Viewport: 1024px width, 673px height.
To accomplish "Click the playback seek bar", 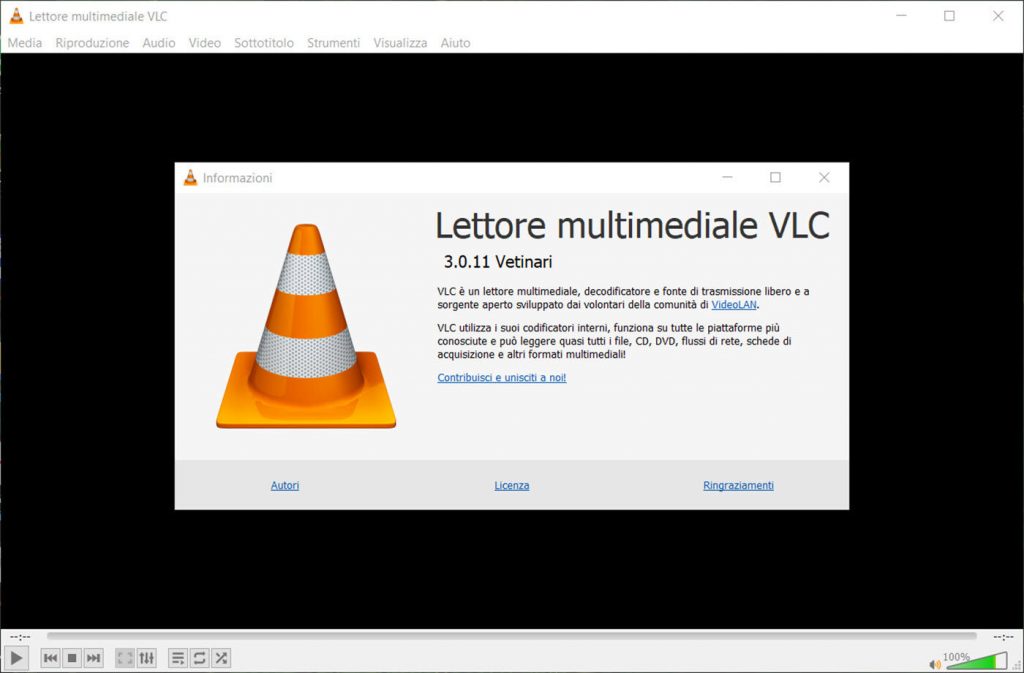I will (x=511, y=636).
